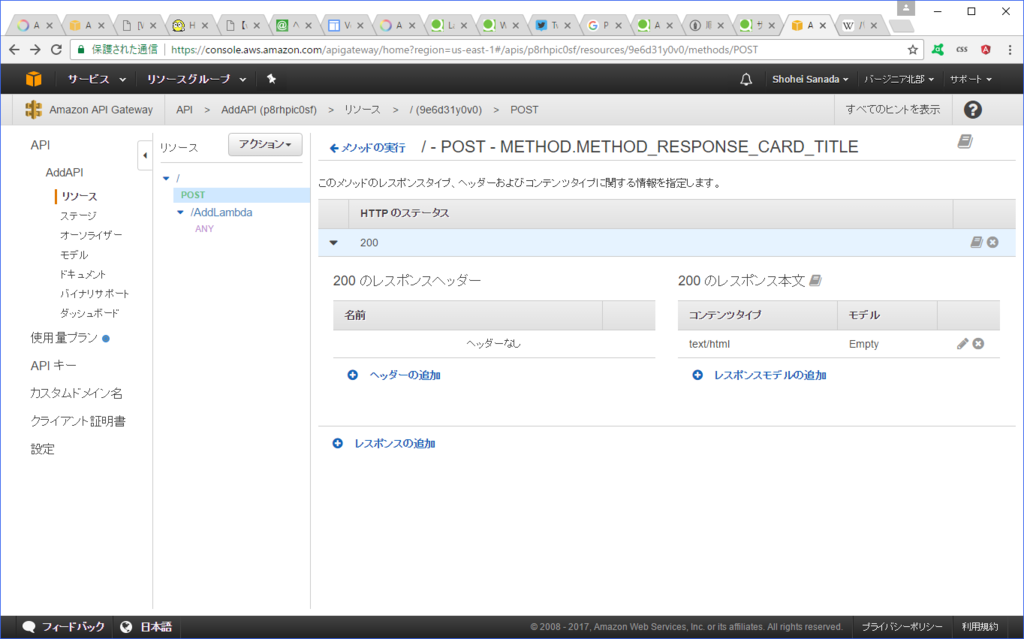Select モデル in the left sidebar
This screenshot has height=639, width=1024.
74,255
